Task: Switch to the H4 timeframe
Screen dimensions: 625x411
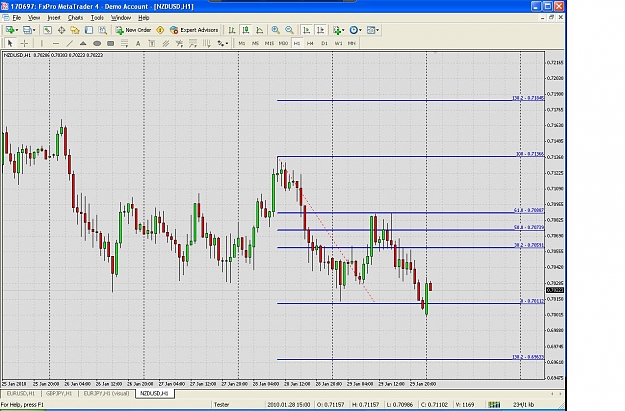Action: tap(310, 43)
